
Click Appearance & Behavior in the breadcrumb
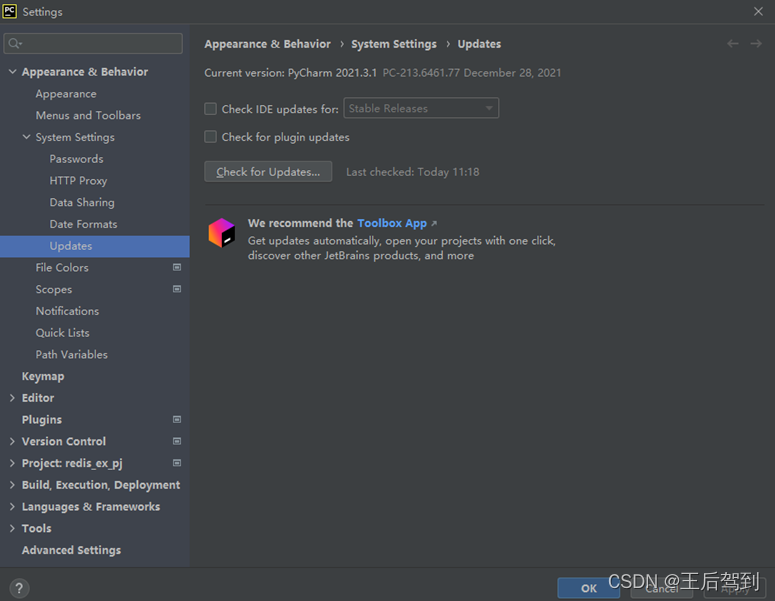tap(267, 44)
